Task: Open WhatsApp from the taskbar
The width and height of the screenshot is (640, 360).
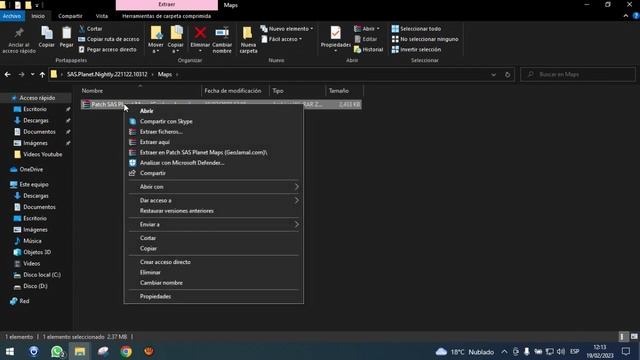Action: (x=57, y=351)
